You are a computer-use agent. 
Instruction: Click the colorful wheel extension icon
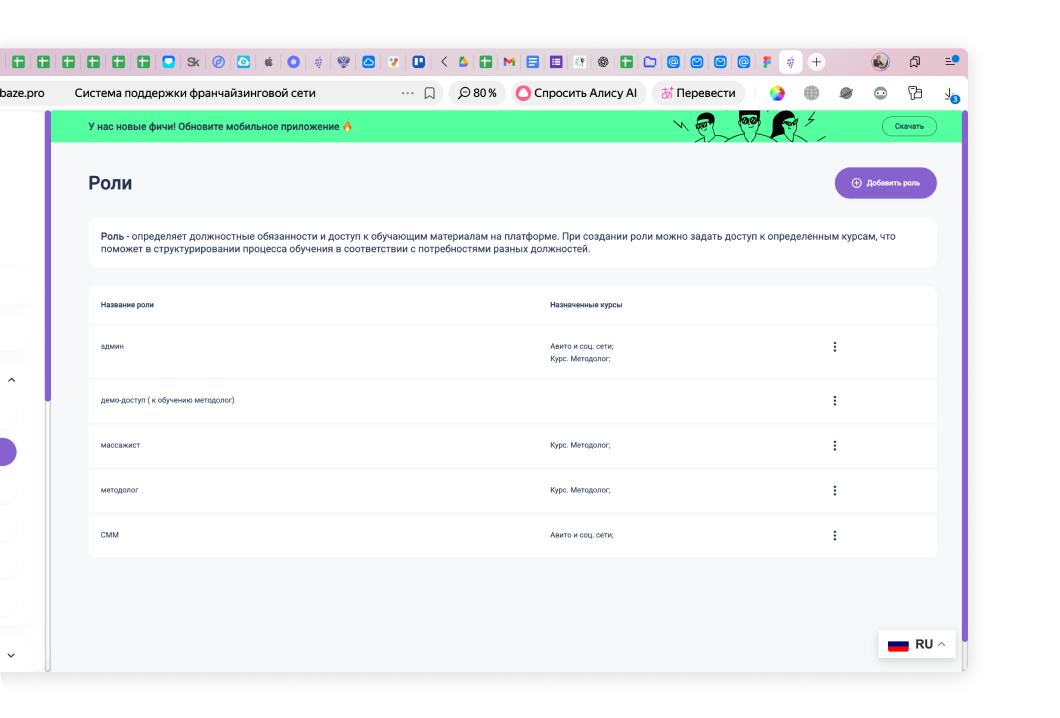[x=777, y=93]
